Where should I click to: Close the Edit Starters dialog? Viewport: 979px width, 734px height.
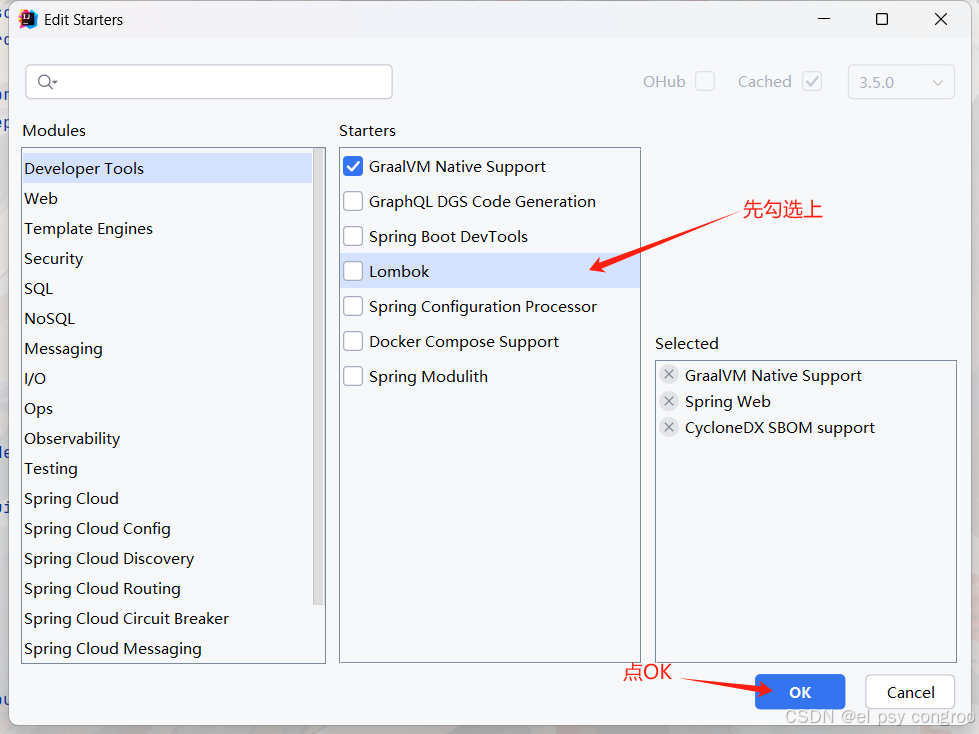941,19
